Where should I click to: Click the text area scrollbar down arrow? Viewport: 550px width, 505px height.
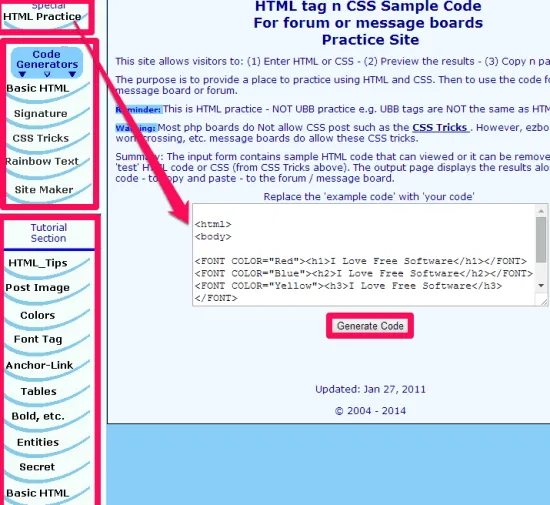pos(541,286)
